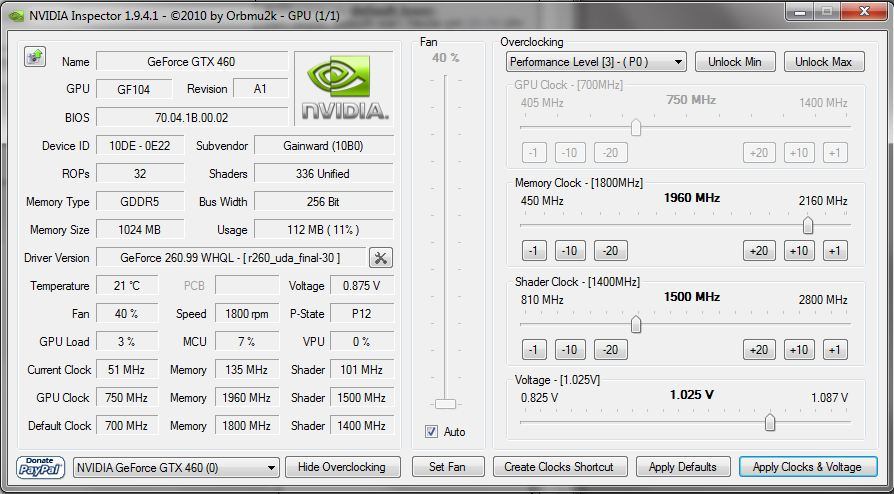Open the GPU selection dropdown at bottom

(176, 468)
